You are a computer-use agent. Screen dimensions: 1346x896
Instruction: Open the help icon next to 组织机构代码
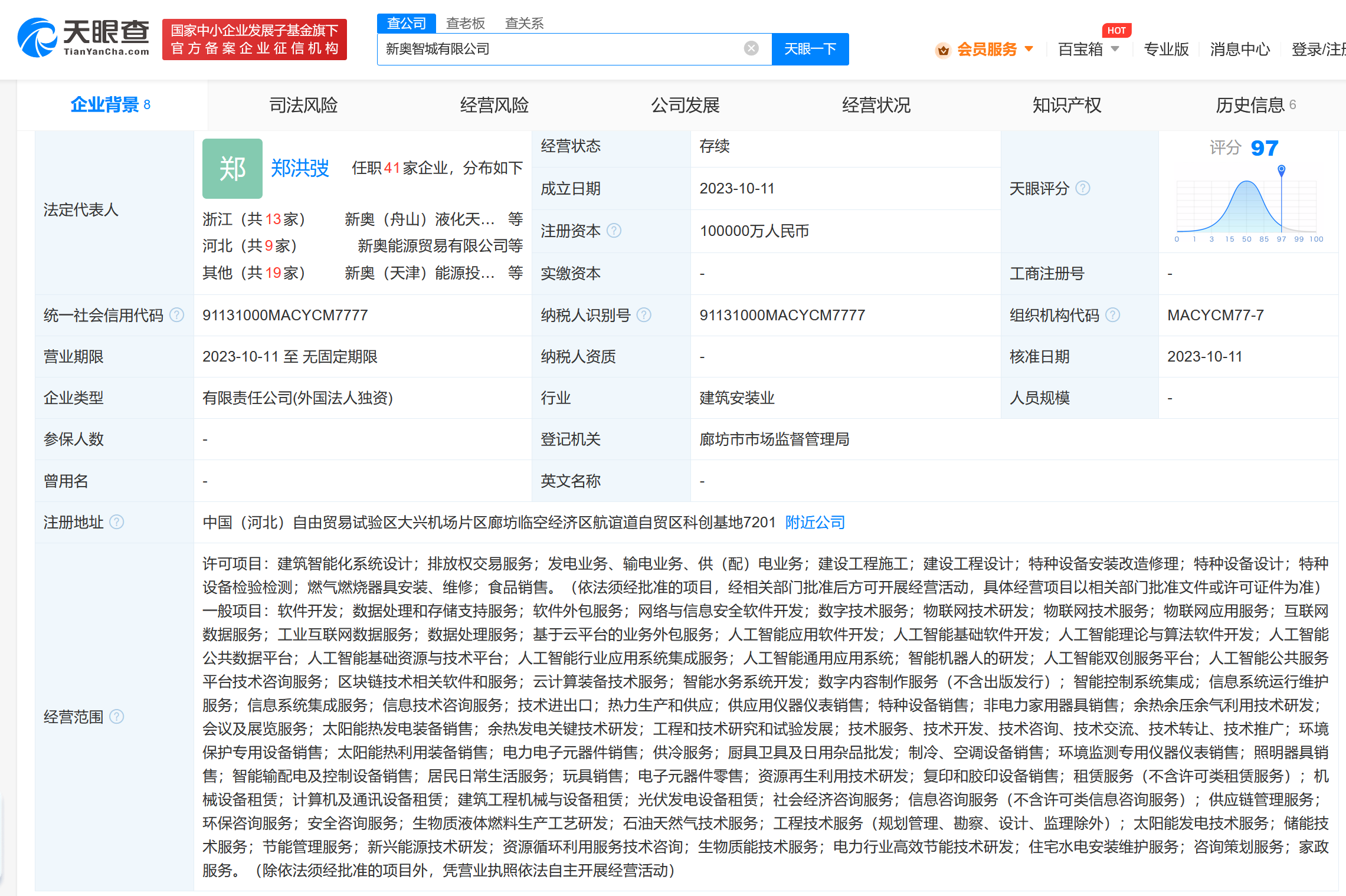[x=1112, y=315]
